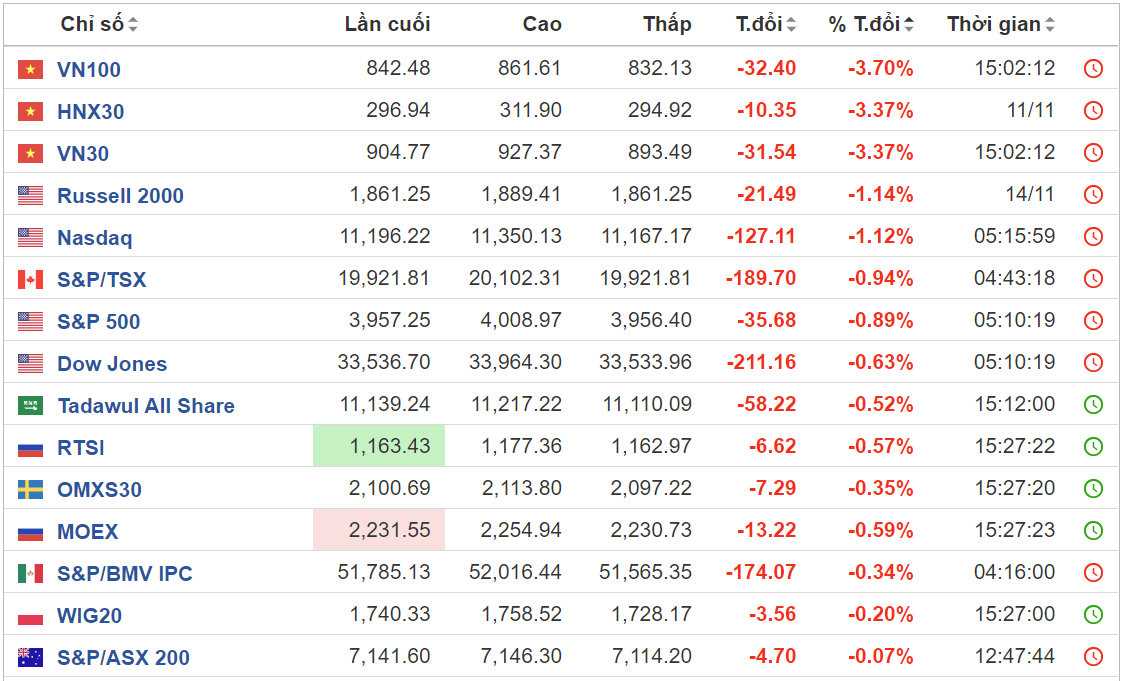Open the Nasdaq index link
Viewport: 1121px width, 681px height.
click(x=94, y=238)
